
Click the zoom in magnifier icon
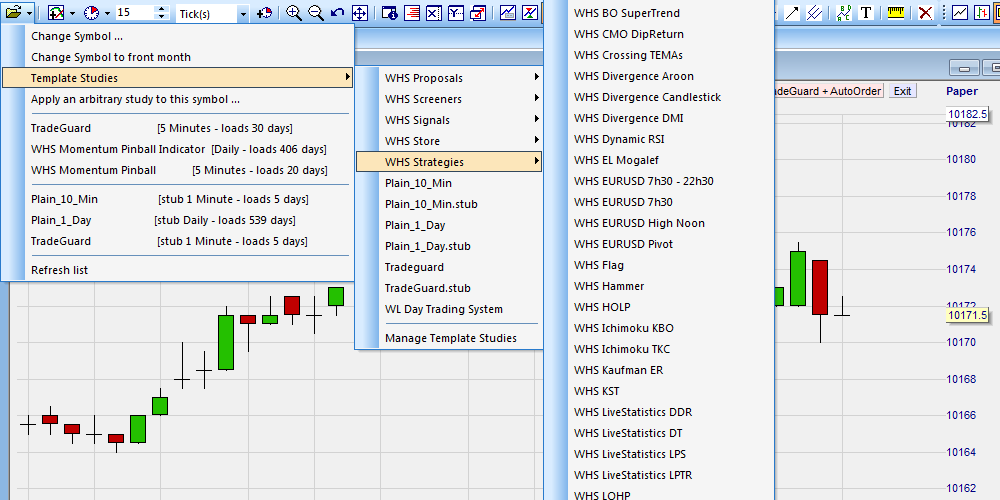(293, 13)
